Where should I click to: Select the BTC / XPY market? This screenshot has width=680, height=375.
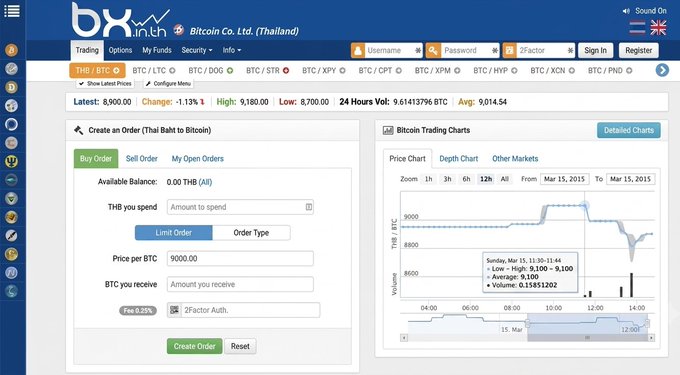tap(324, 70)
